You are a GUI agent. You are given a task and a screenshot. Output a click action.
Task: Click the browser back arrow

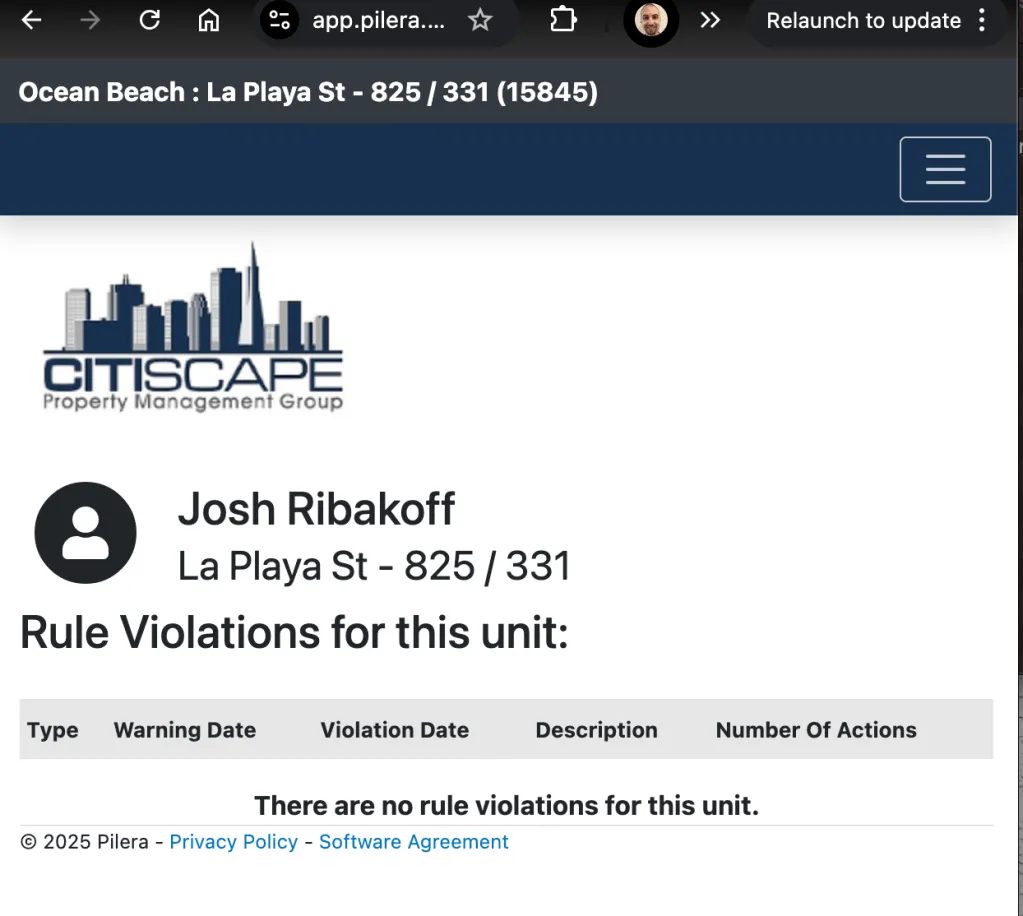tap(32, 20)
